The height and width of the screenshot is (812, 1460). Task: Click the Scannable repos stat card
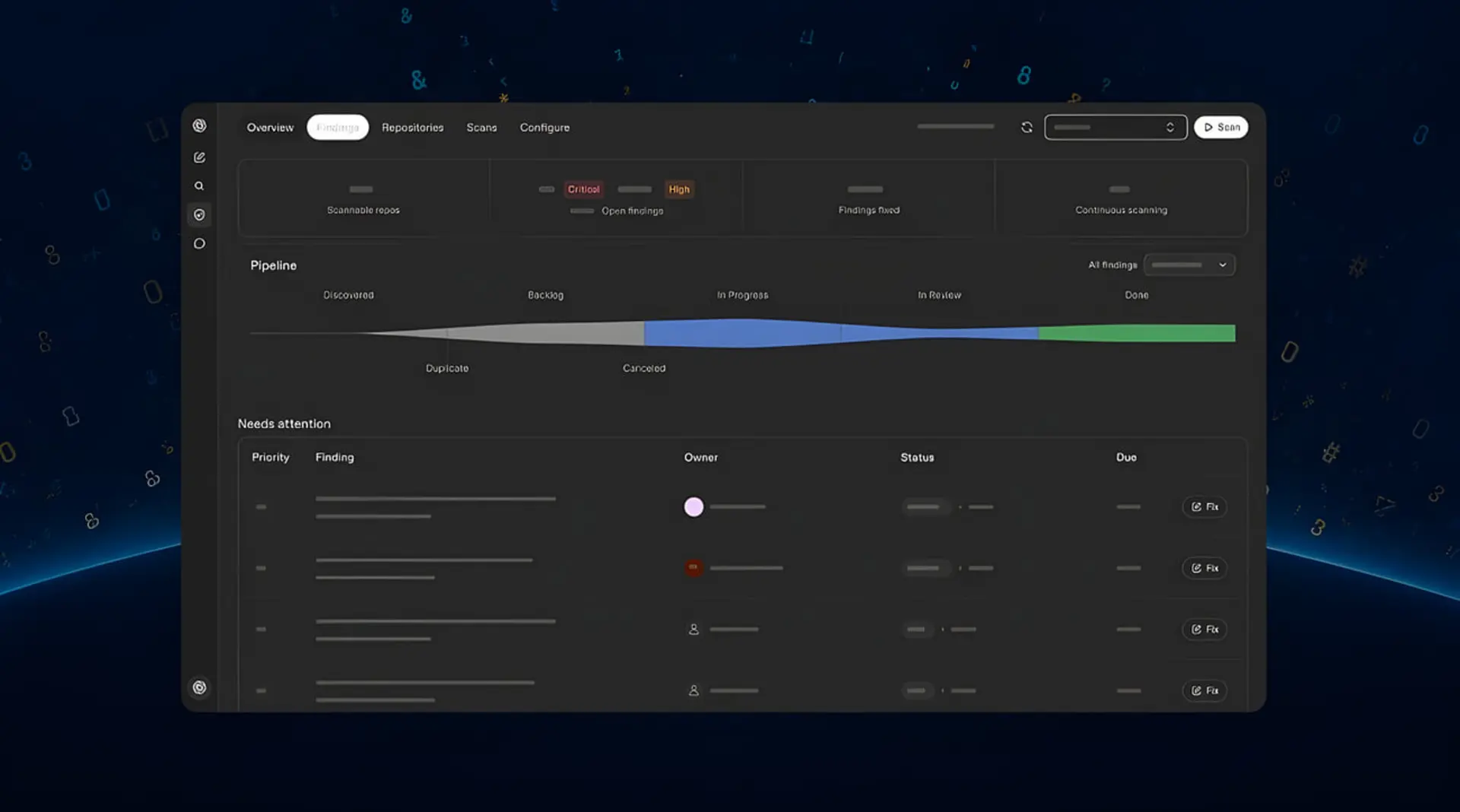click(363, 198)
